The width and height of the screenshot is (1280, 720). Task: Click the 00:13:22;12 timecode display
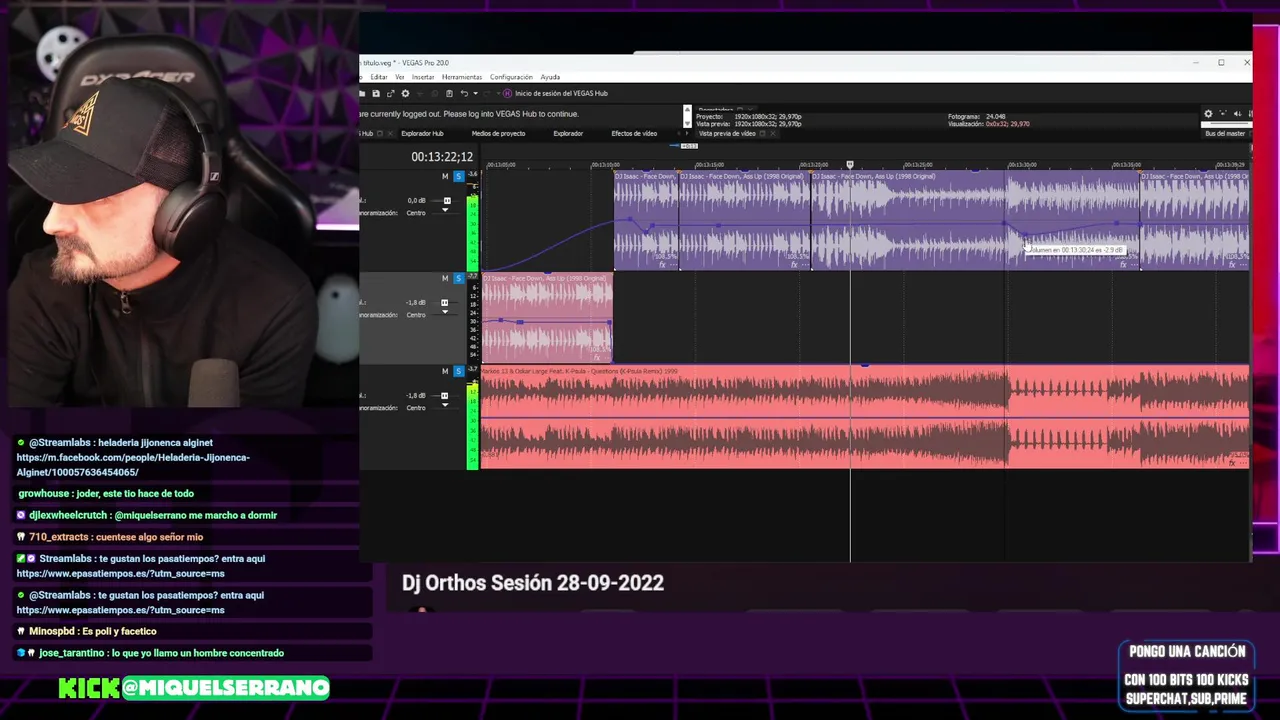pyautogui.click(x=442, y=157)
